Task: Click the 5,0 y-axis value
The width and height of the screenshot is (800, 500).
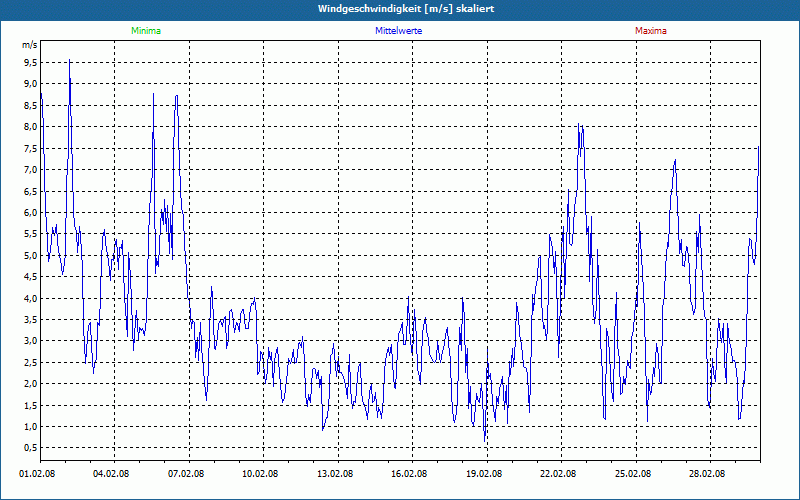Action: point(31,255)
